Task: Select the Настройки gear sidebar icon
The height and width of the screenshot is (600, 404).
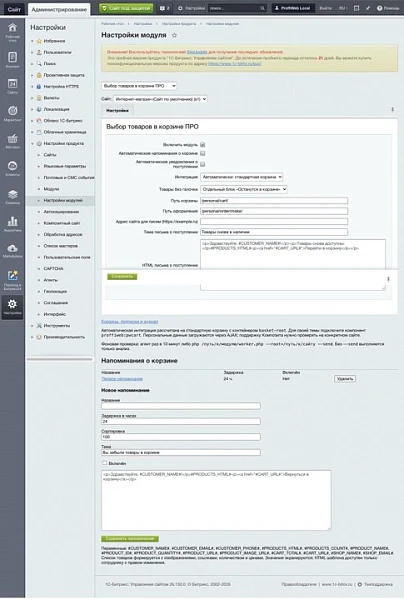Action: click(12, 307)
